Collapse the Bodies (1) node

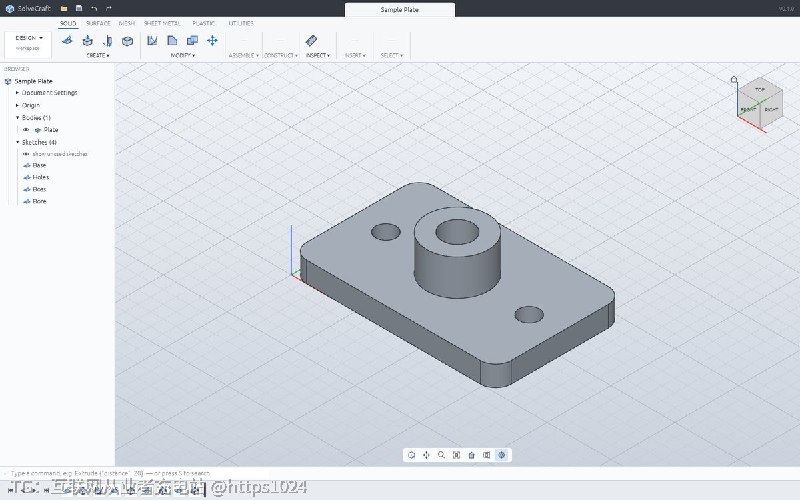[17, 117]
